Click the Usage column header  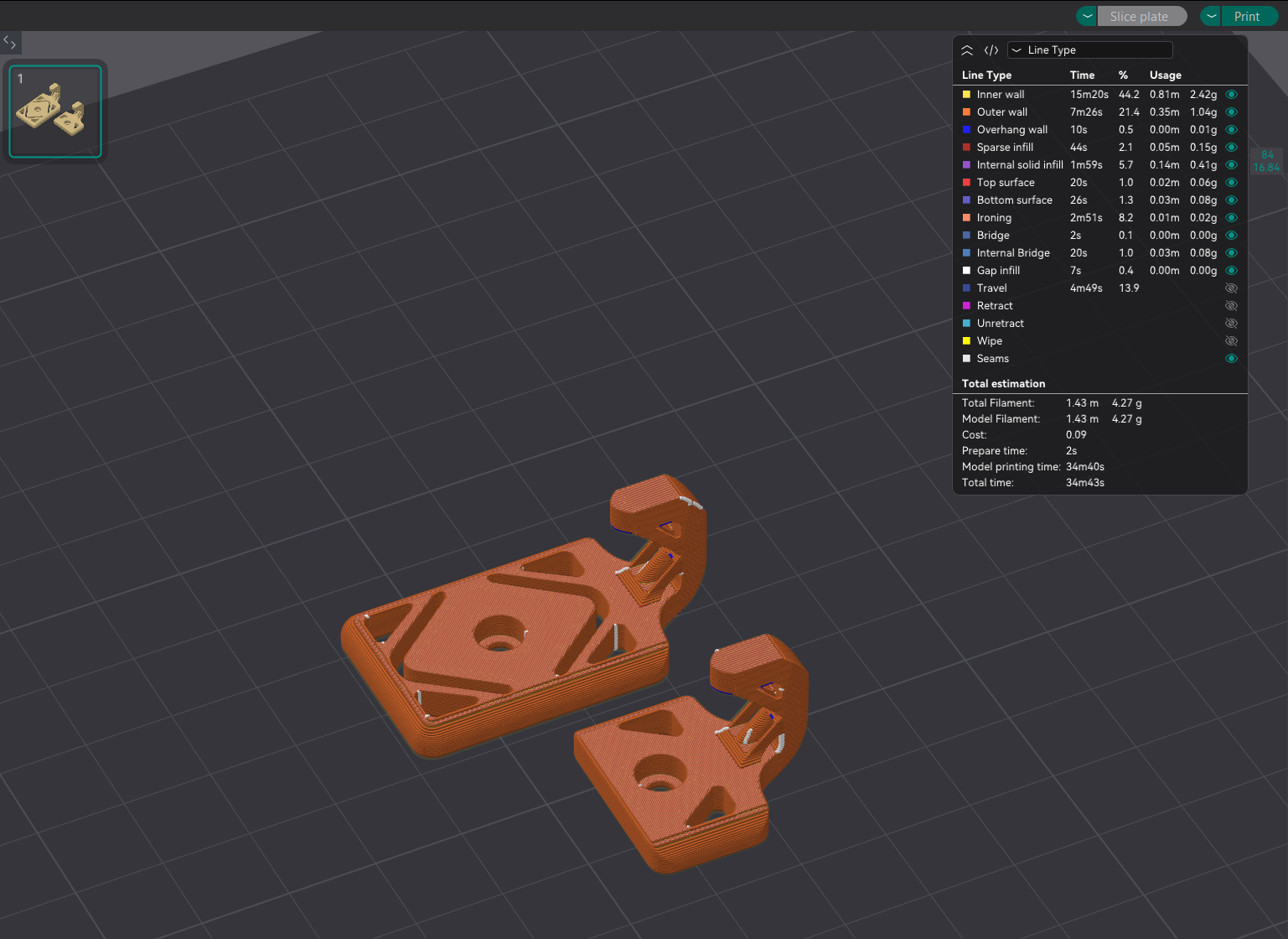click(x=1166, y=75)
